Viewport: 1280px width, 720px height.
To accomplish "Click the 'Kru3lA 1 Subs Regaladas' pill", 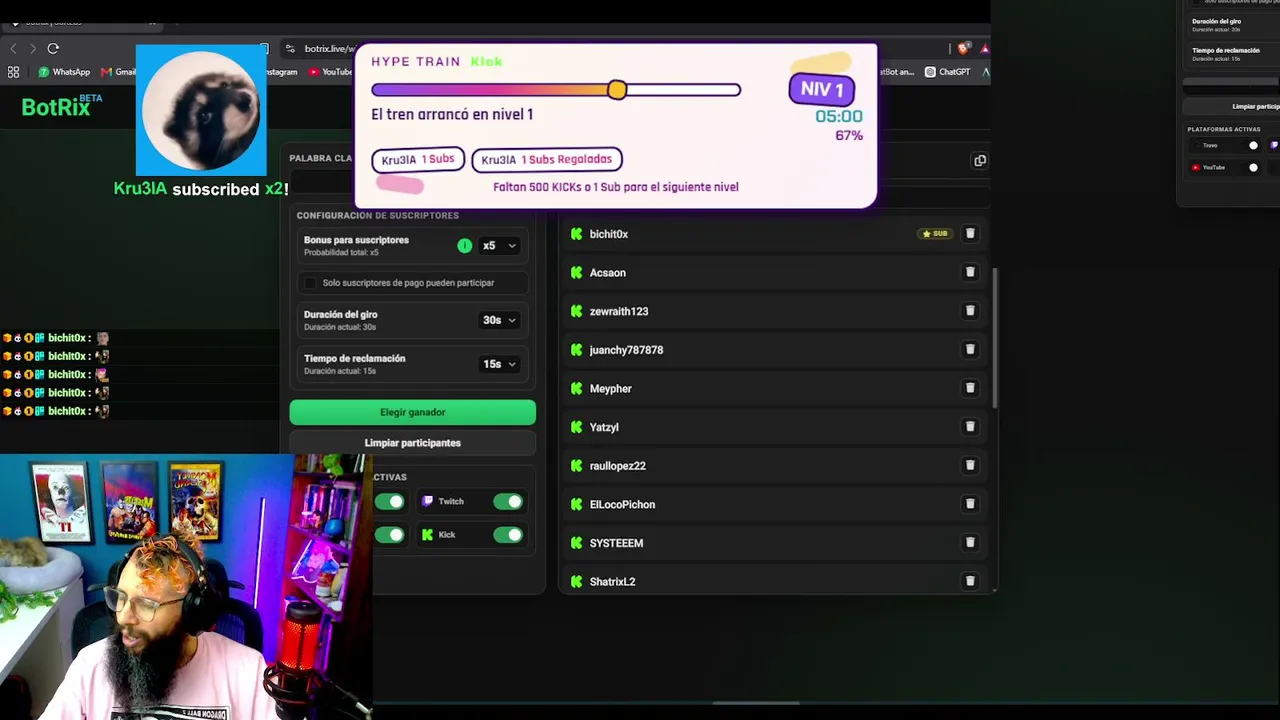I will click(547, 160).
